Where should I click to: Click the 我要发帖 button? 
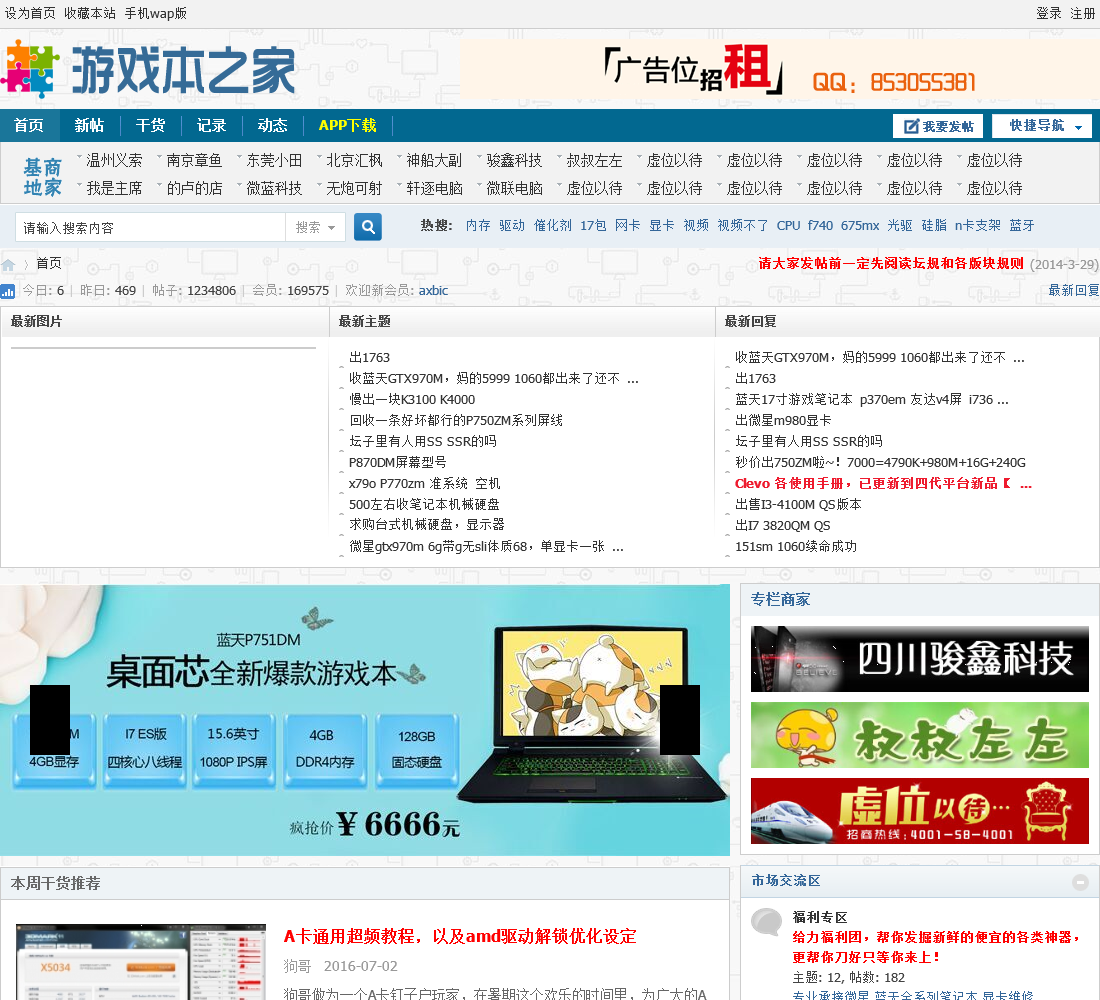pyautogui.click(x=938, y=126)
